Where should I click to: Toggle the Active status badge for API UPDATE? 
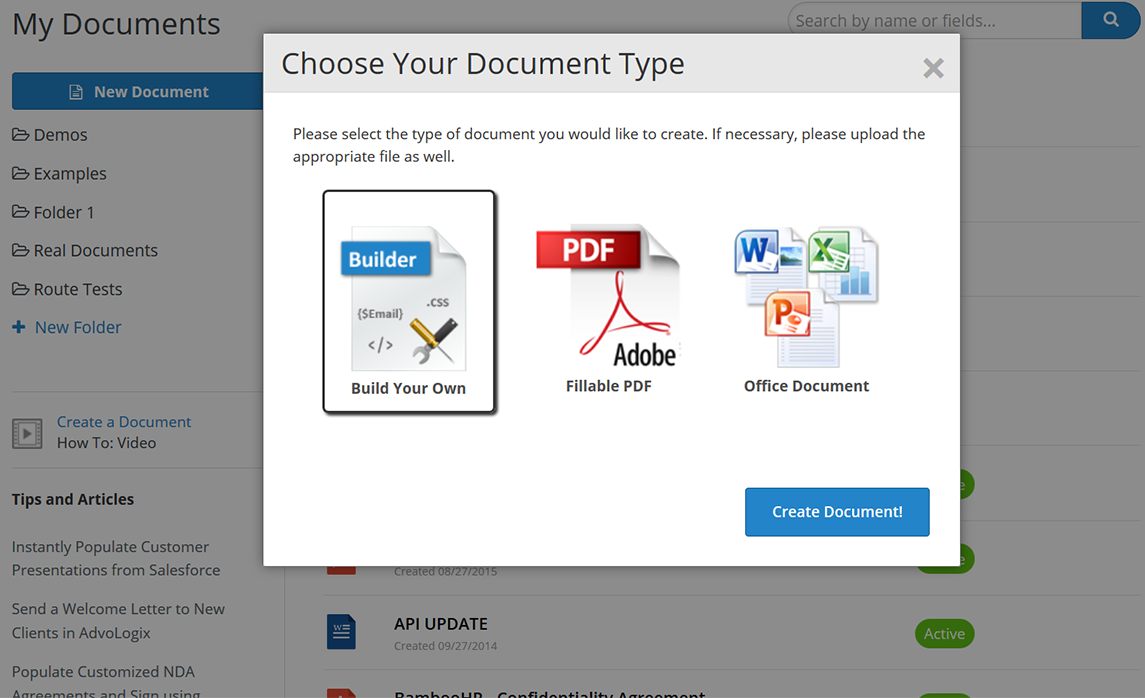944,634
